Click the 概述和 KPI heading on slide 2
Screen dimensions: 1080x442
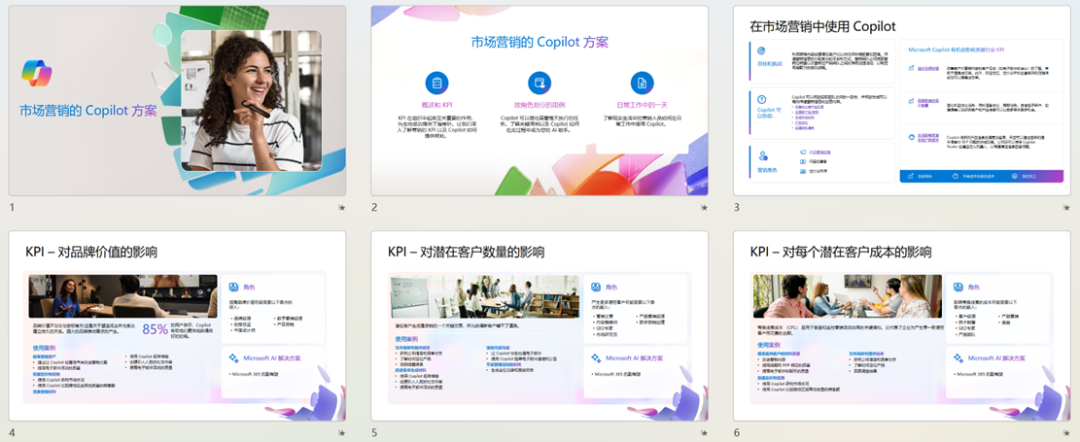(x=437, y=105)
